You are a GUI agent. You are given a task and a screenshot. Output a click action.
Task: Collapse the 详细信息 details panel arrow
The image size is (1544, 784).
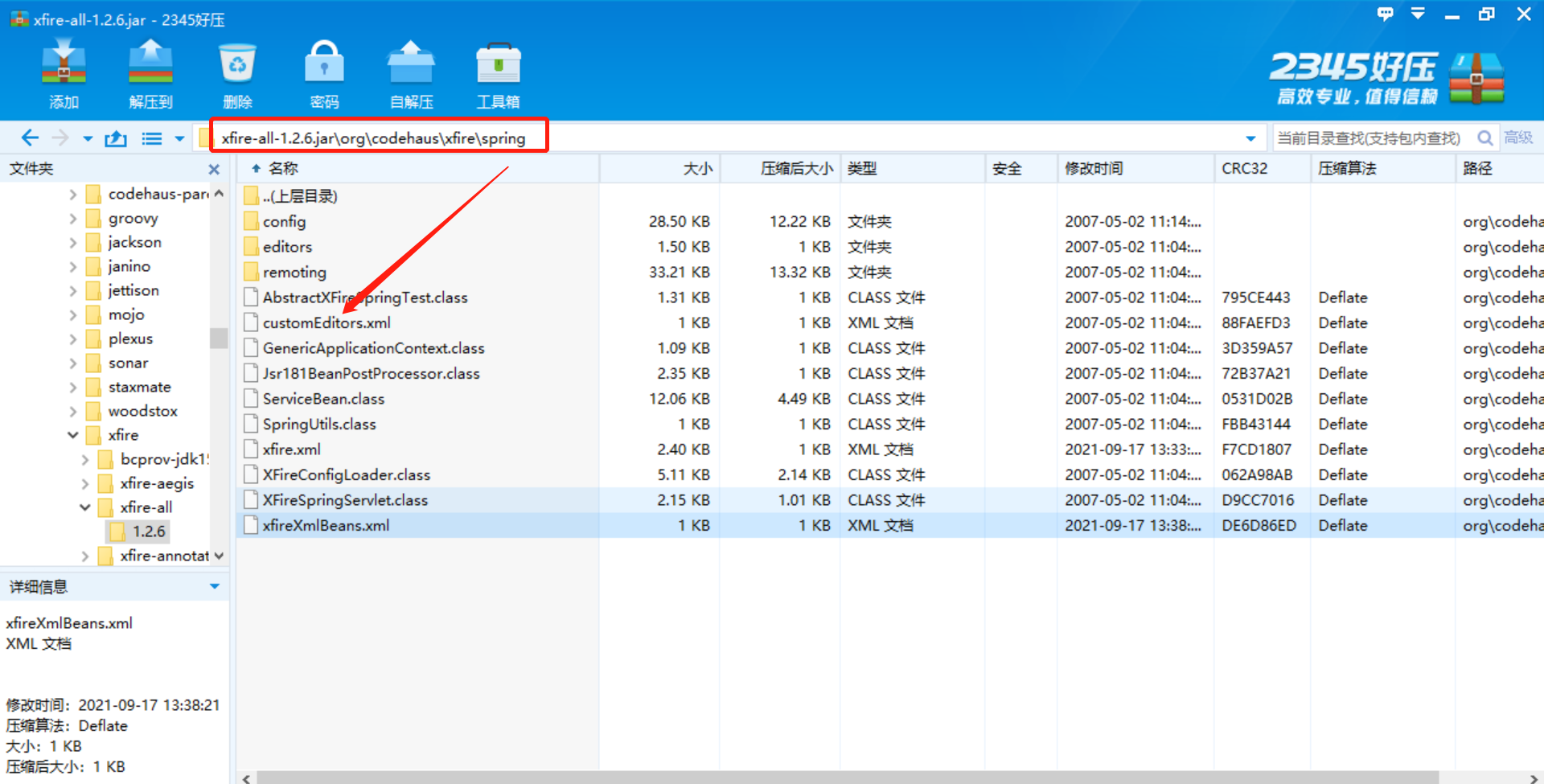coord(214,587)
